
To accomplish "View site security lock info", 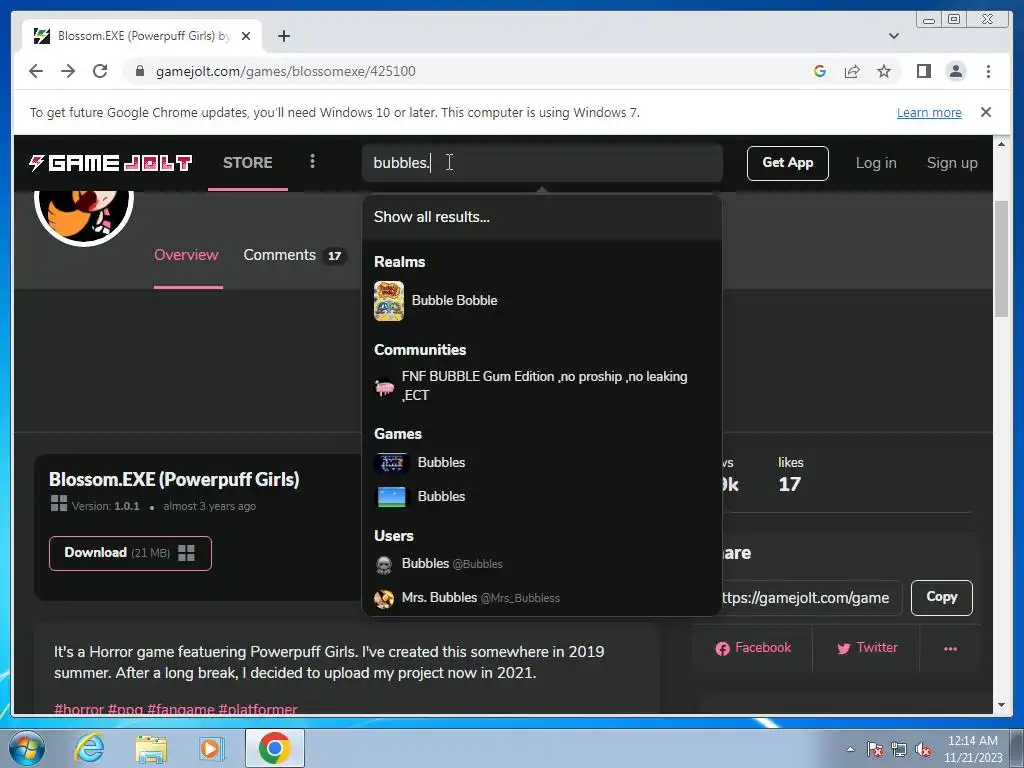I will [x=139, y=71].
